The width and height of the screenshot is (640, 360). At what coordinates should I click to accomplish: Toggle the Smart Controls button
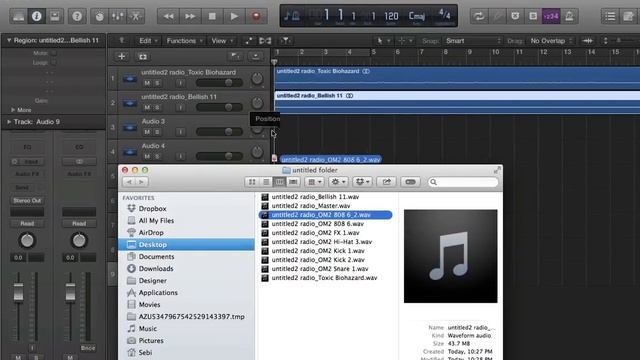pos(99,16)
